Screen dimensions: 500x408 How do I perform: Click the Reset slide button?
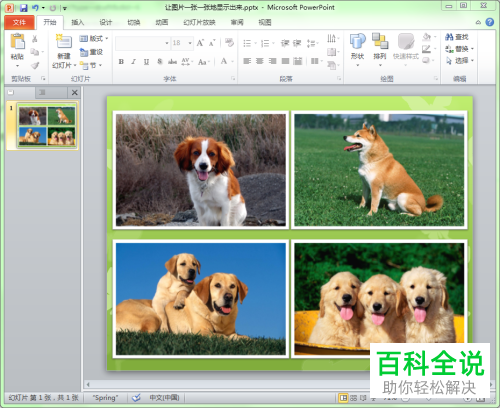(x=91, y=52)
